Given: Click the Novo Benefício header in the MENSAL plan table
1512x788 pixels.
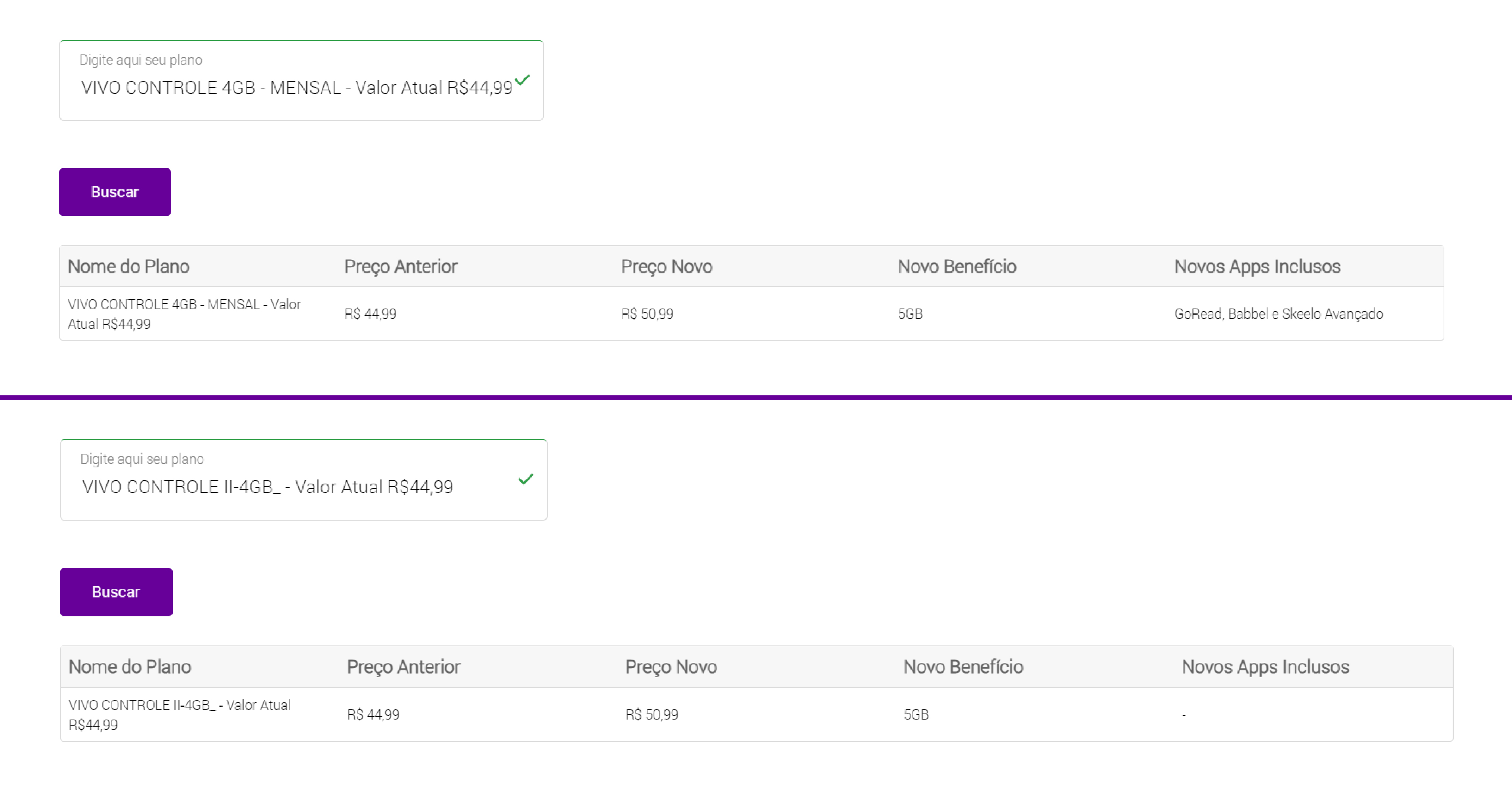Looking at the screenshot, I should pyautogui.click(x=957, y=267).
